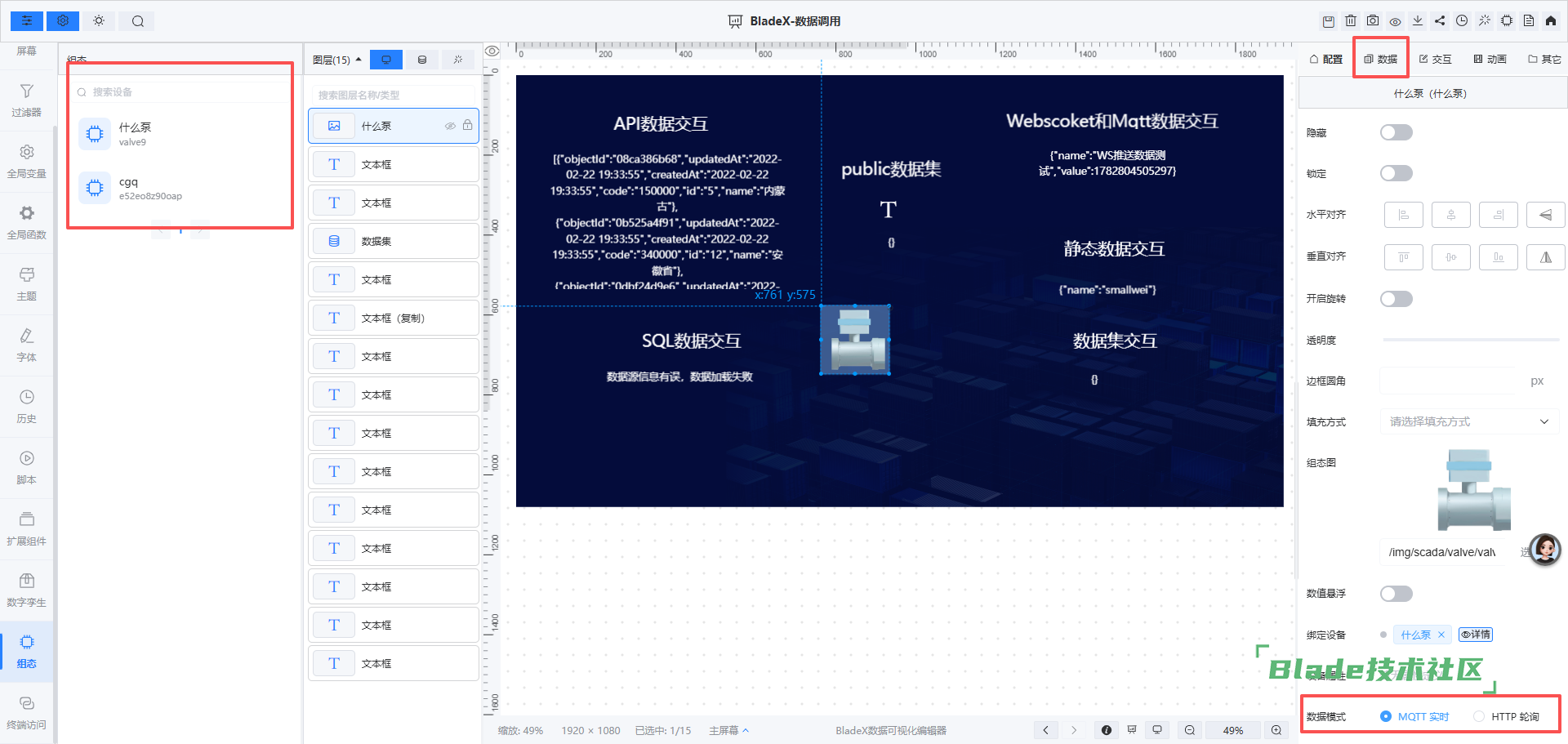Open the 过滤器 filter sidebar item
The width and height of the screenshot is (1568, 744).
click(x=26, y=100)
